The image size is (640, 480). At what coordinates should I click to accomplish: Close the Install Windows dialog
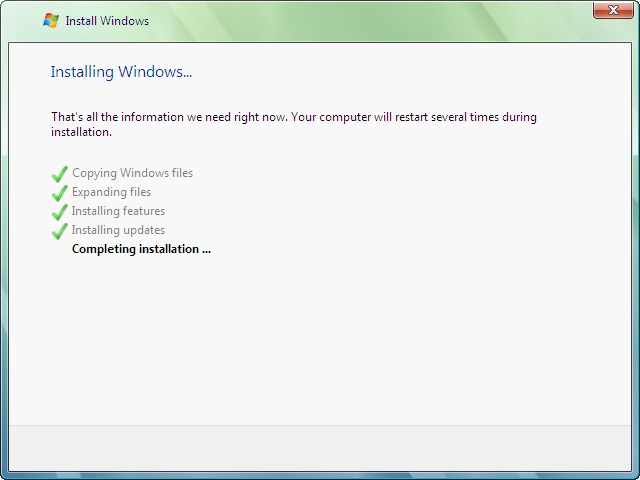pos(613,10)
